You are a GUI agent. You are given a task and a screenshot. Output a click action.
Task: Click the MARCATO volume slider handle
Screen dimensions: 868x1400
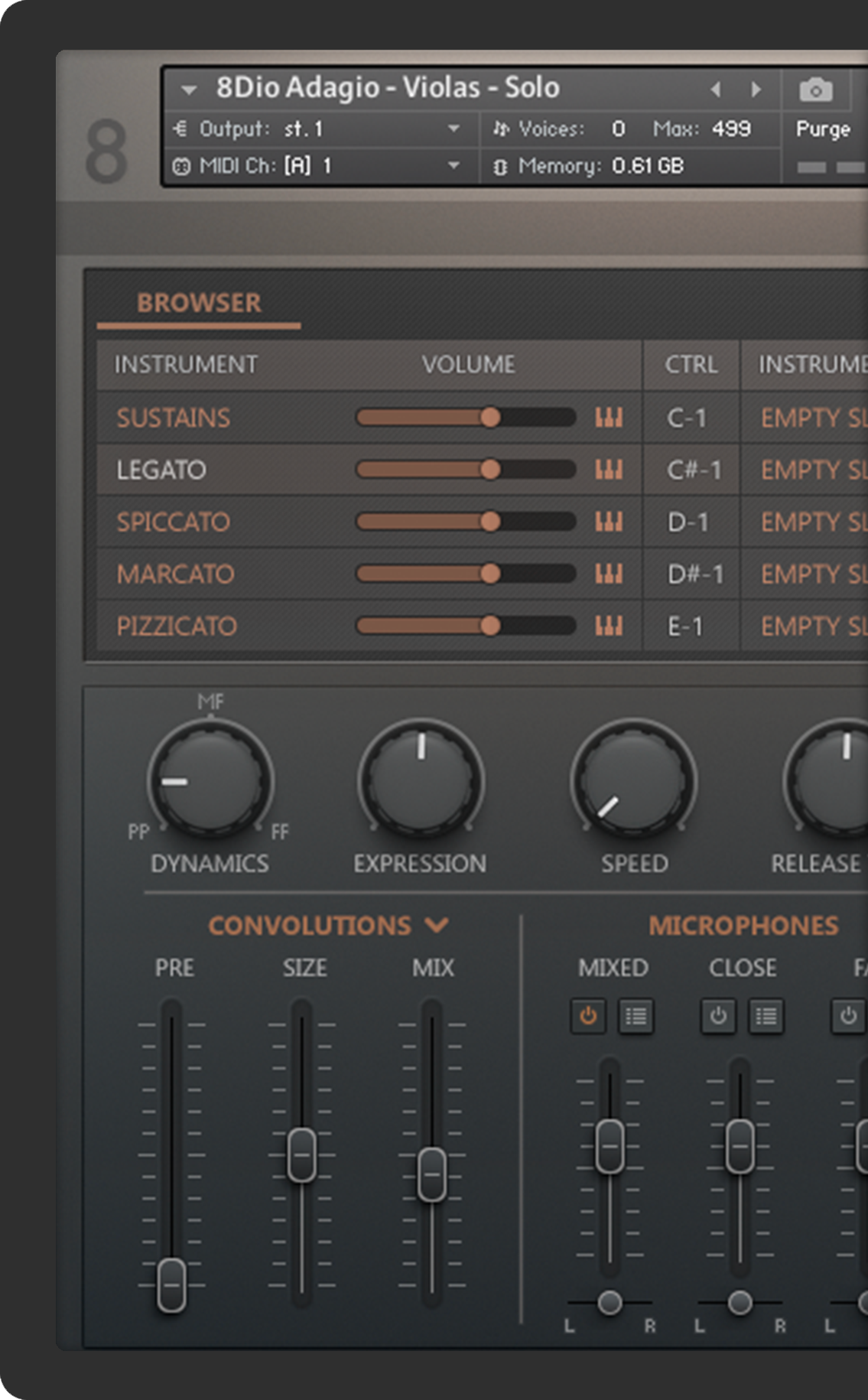click(x=490, y=573)
